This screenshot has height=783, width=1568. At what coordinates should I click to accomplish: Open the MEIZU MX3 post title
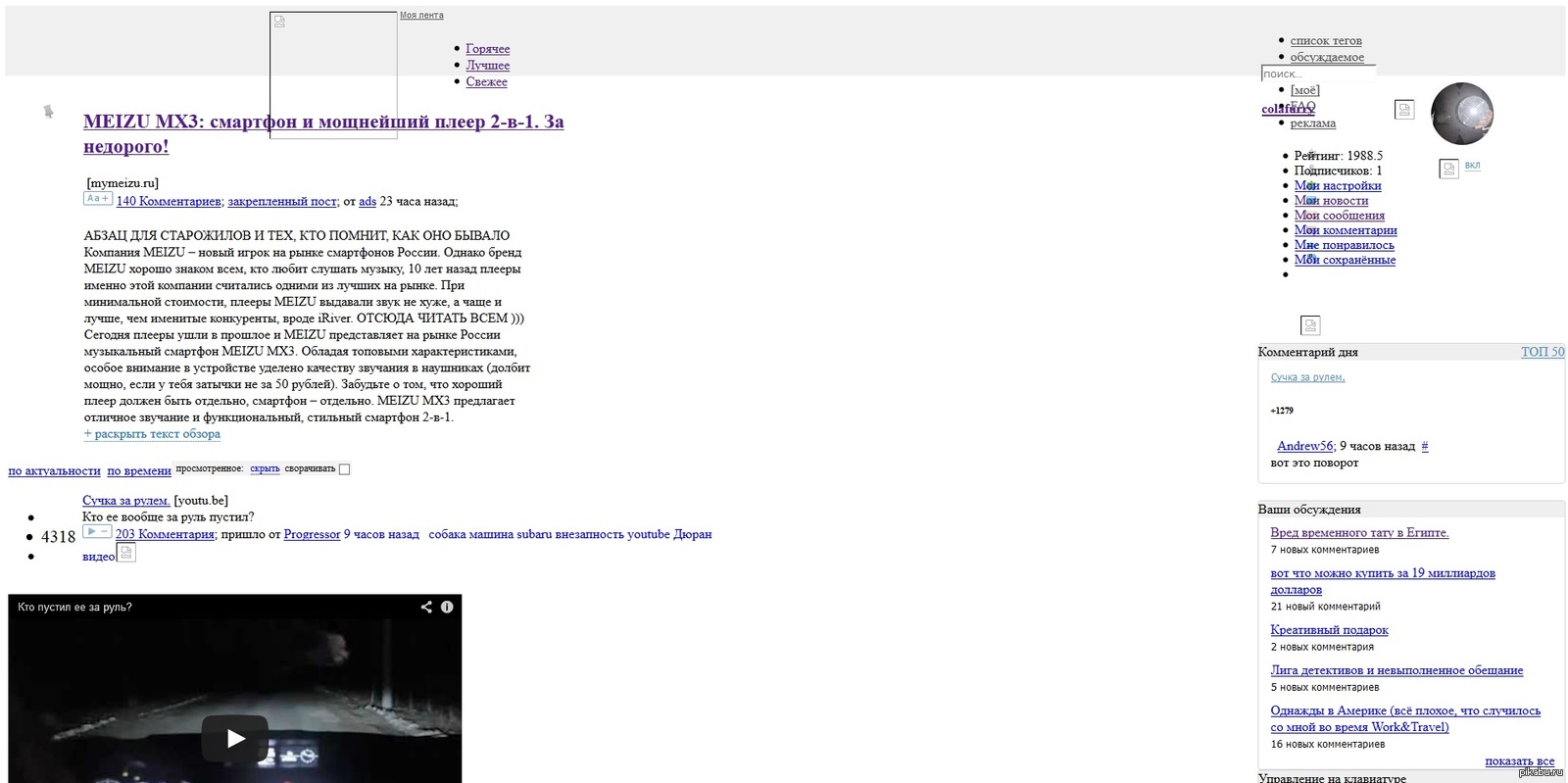tap(323, 134)
